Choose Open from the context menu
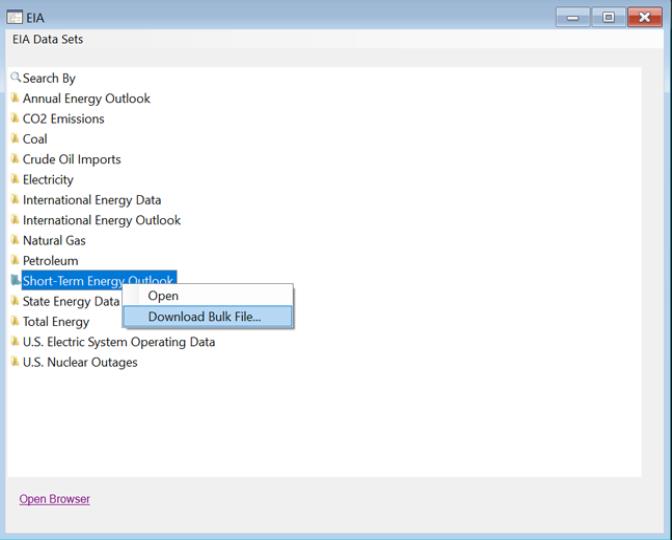 coord(208,296)
